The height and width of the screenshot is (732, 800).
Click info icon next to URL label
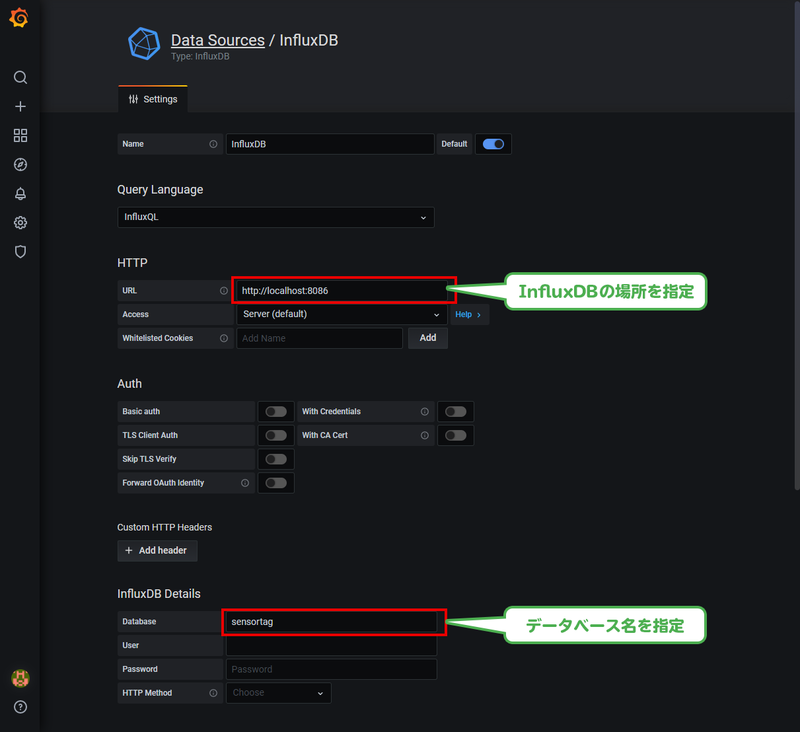coord(223,291)
